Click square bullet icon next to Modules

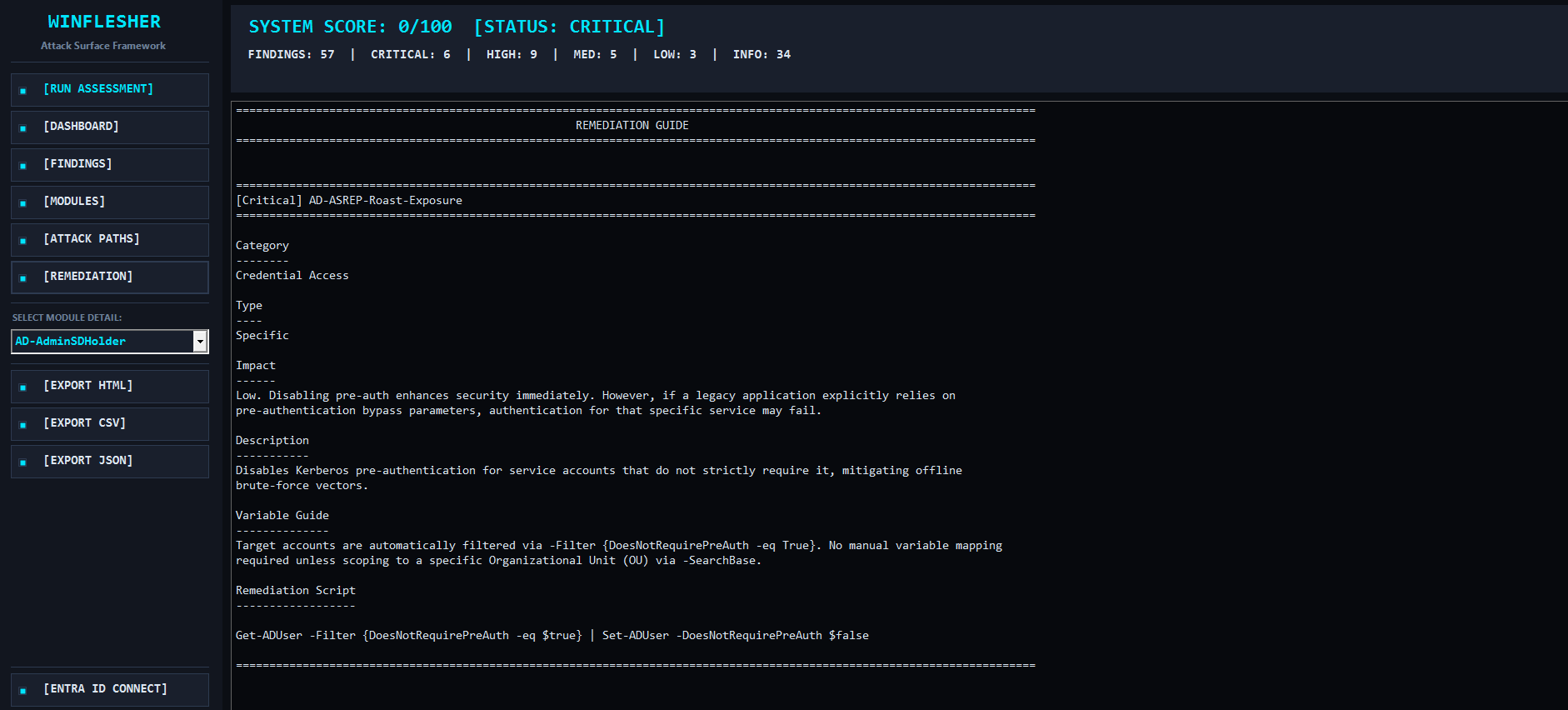[23, 203]
